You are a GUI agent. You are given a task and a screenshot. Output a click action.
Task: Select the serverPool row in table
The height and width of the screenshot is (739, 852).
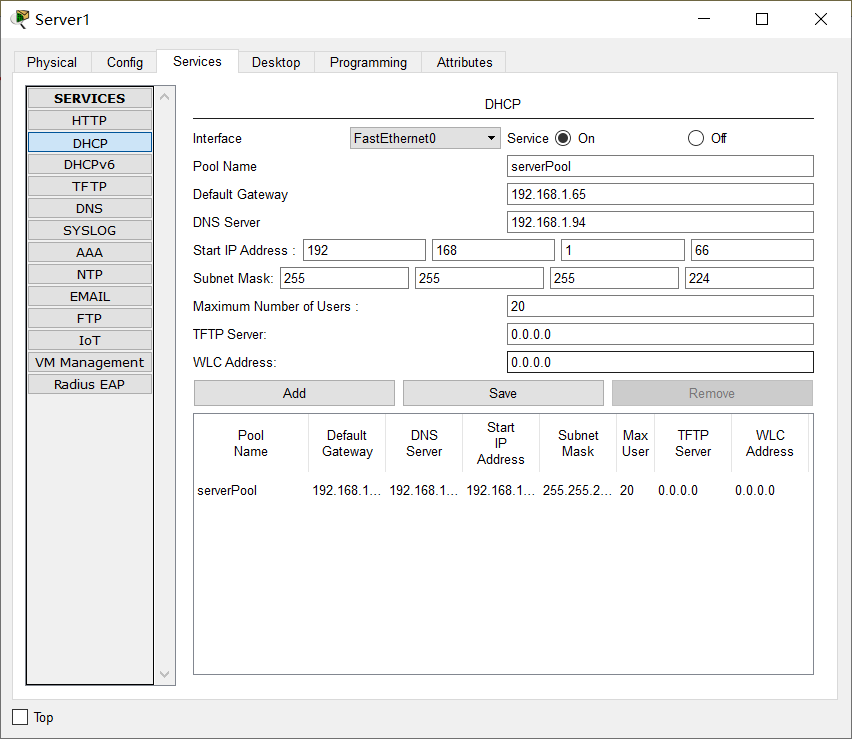(503, 490)
